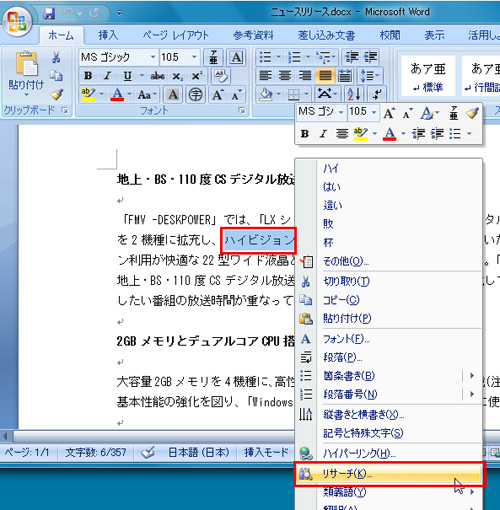The width and height of the screenshot is (500, 510).
Task: Select the 標準 style thumbnail
Action: coord(428,77)
